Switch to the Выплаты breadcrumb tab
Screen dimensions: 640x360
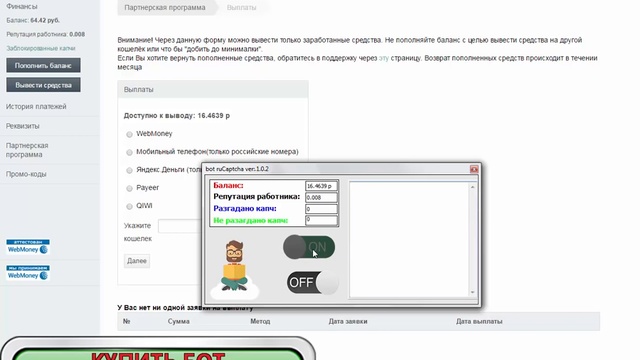pos(242,7)
